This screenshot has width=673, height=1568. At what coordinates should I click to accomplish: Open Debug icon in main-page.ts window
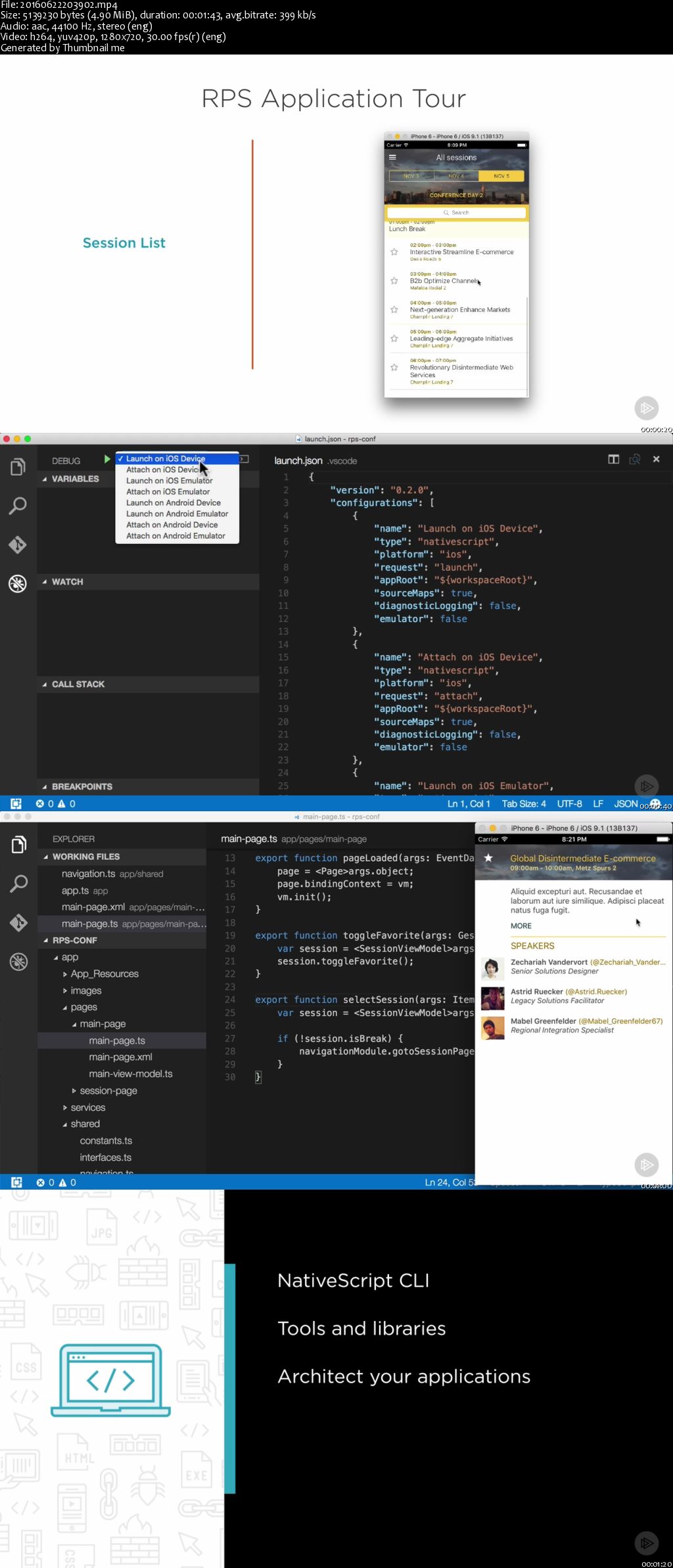click(18, 962)
